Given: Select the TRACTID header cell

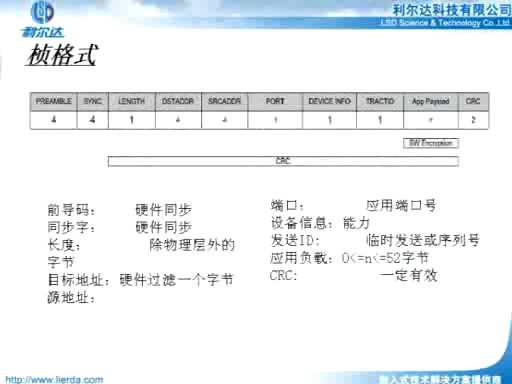Looking at the screenshot, I should click(x=380, y=101).
